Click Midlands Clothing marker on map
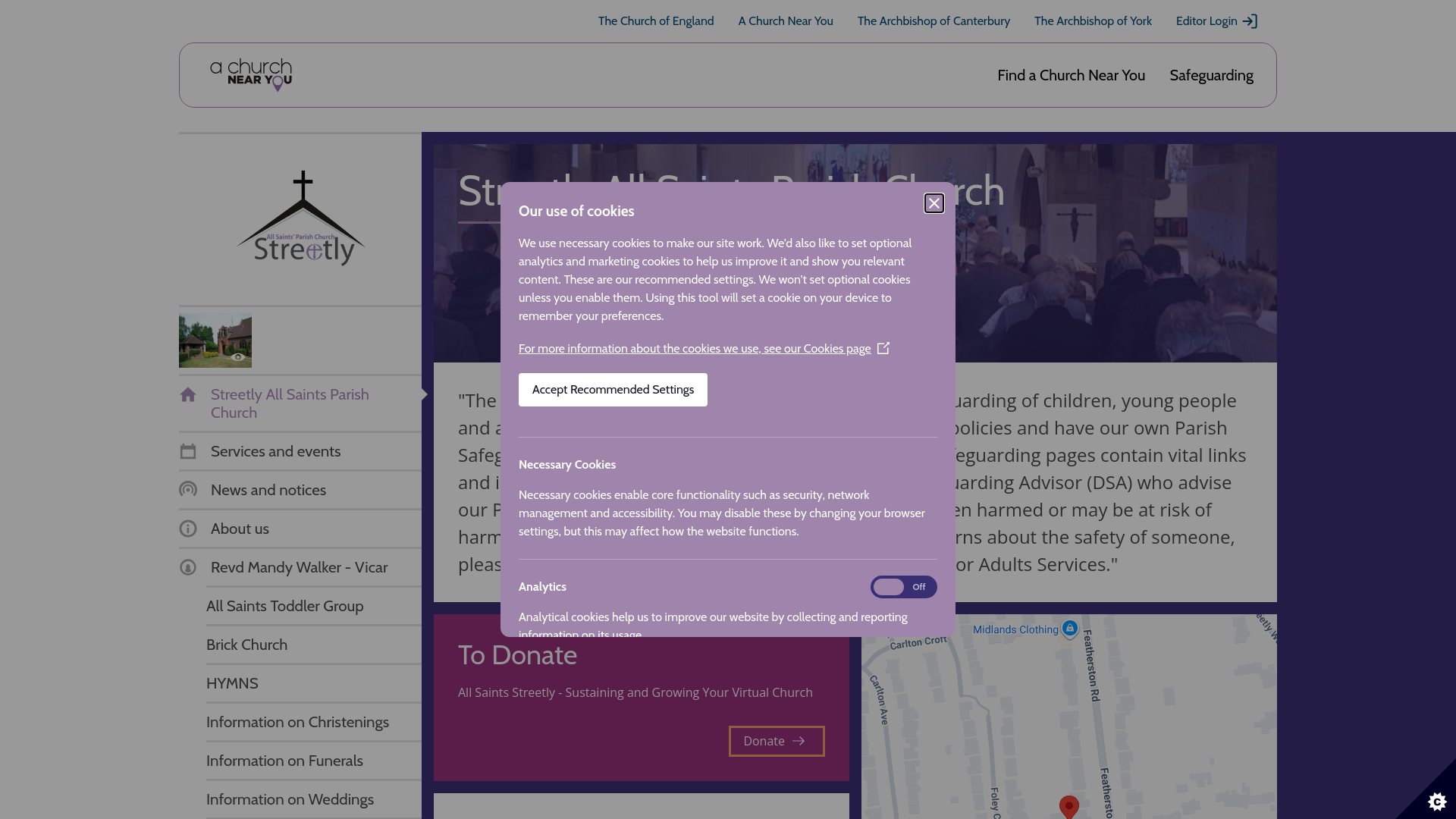The height and width of the screenshot is (819, 1456). click(1069, 629)
